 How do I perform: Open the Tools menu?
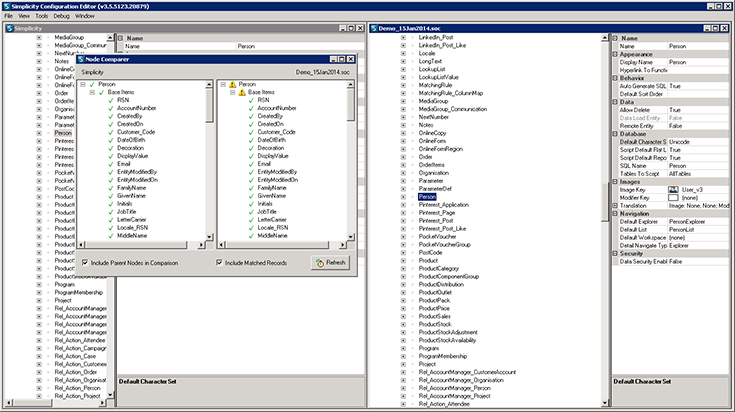pos(42,16)
